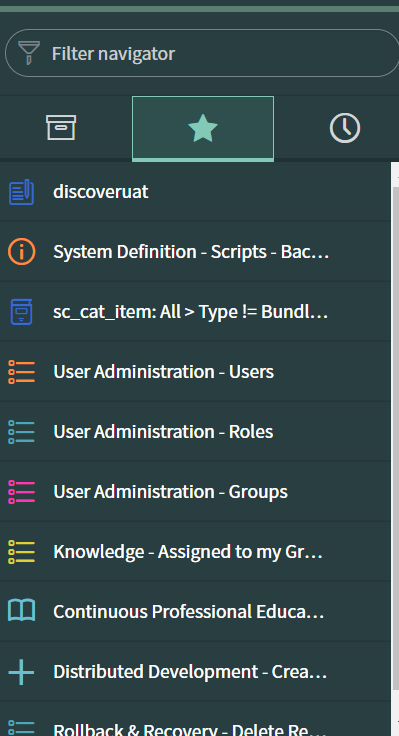The width and height of the screenshot is (399, 736).
Task: Click the teal list icon for Roles
Action: click(22, 432)
